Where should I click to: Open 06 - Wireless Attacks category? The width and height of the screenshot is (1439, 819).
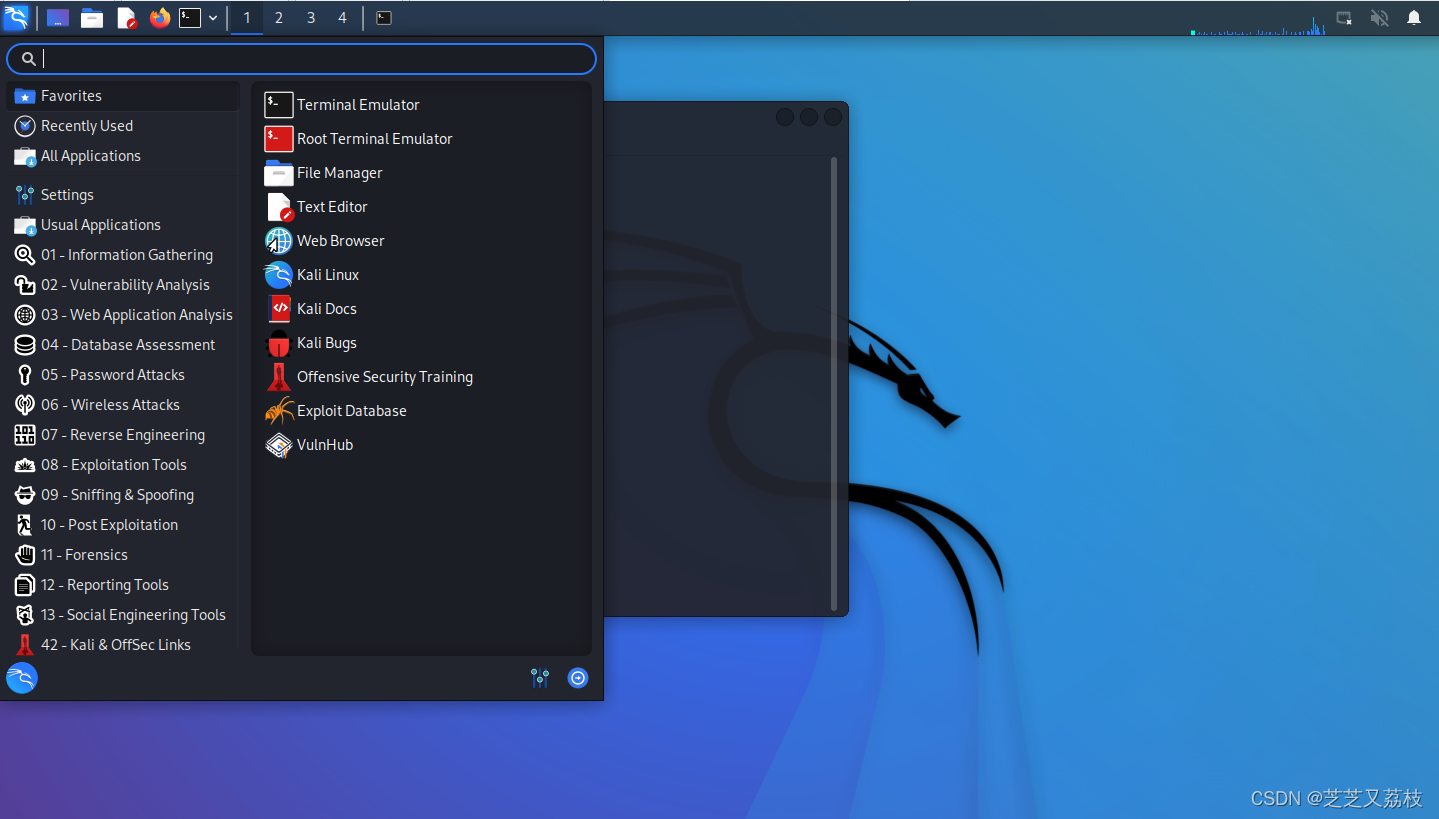pos(123,405)
